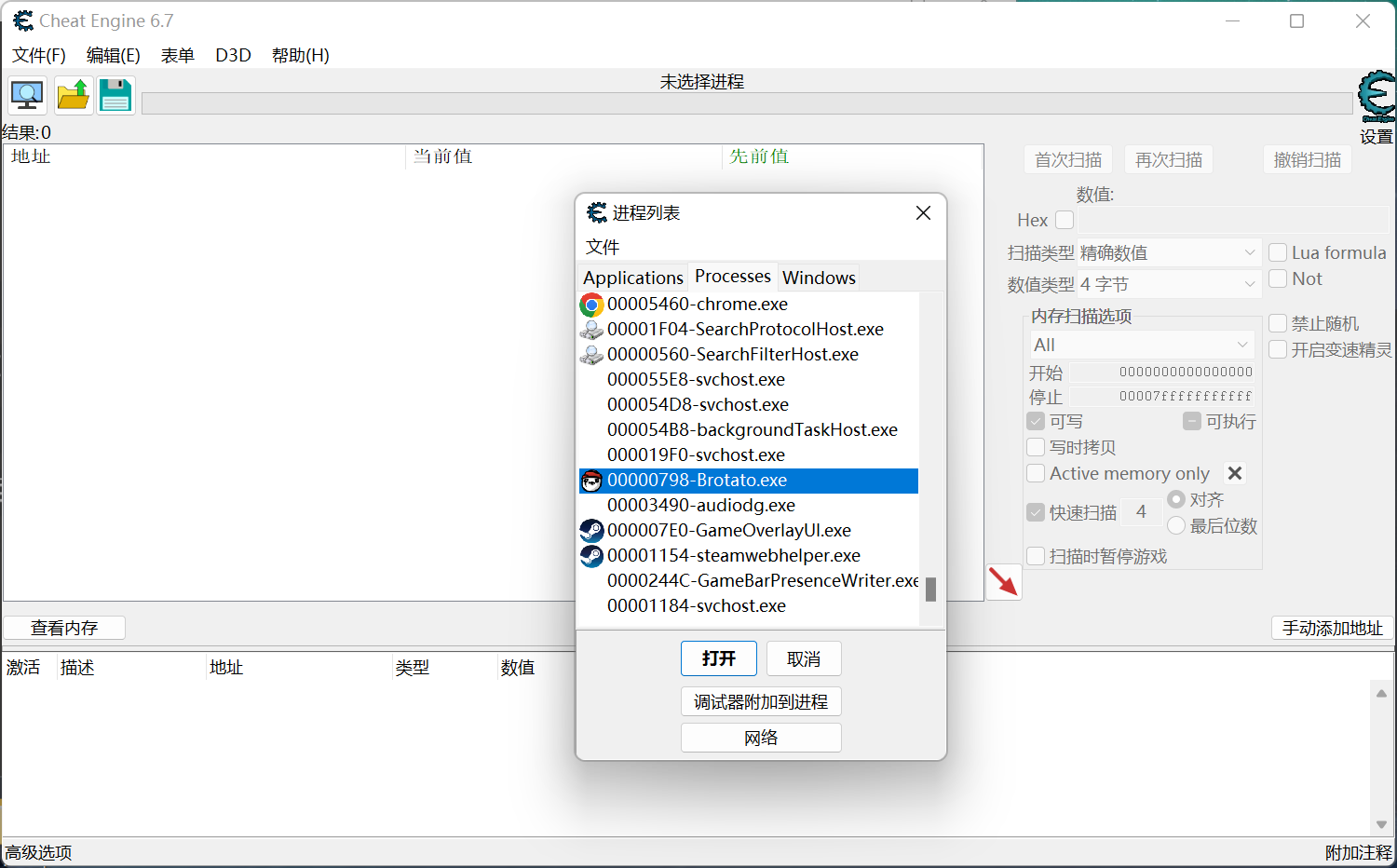This screenshot has width=1397, height=868.
Task: Toggle the 快速扫描 checkbox
Action: (1036, 512)
